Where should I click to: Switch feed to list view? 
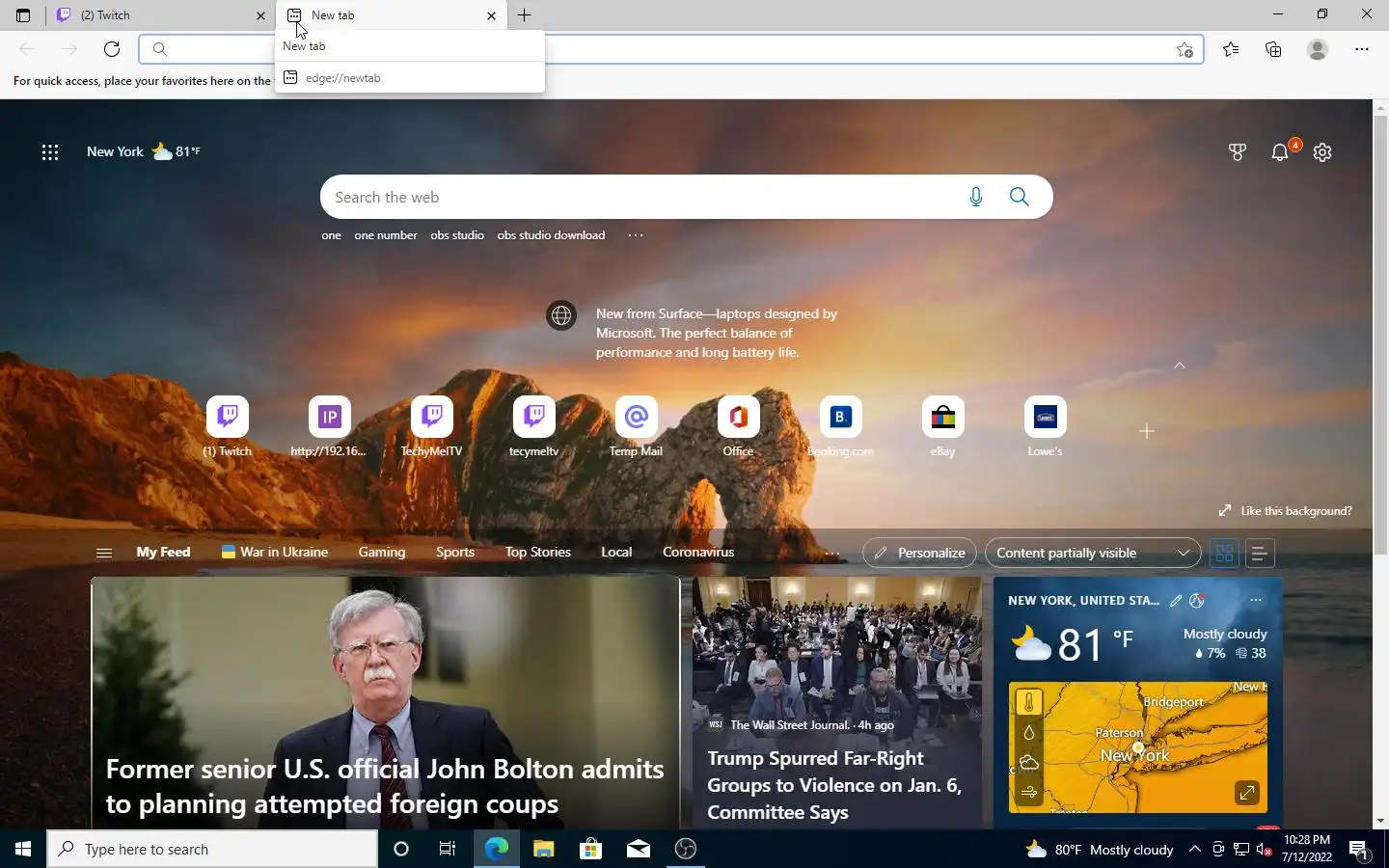tap(1259, 553)
